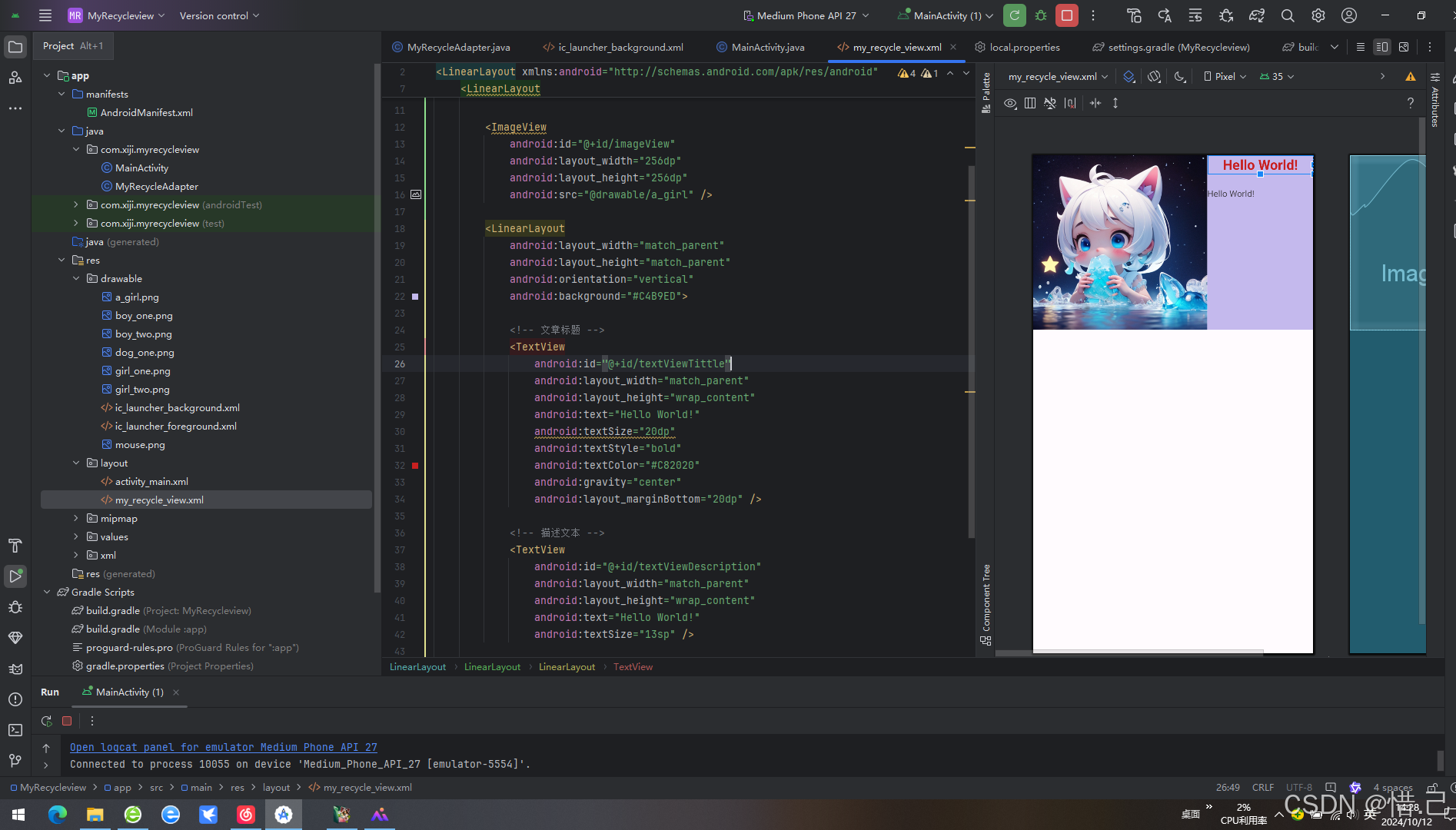Click UTF-8 encoding in status bar
Image resolution: width=1456 pixels, height=830 pixels.
click(1299, 787)
